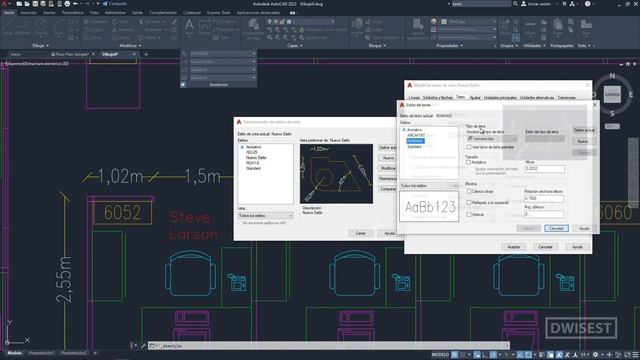Click the New drawing quick-access icon

coord(19,4)
